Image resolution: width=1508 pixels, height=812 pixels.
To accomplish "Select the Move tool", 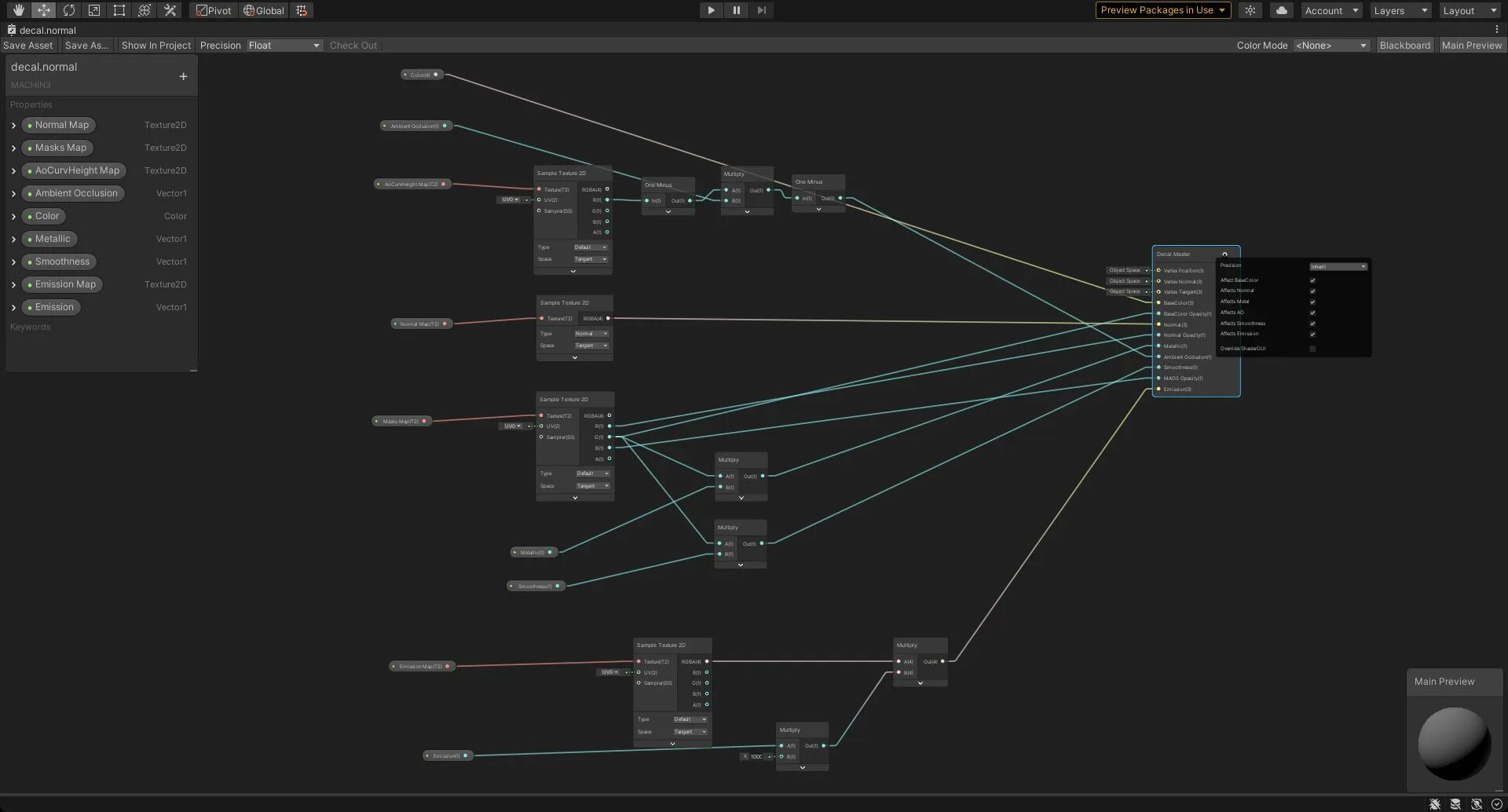I will (43, 10).
